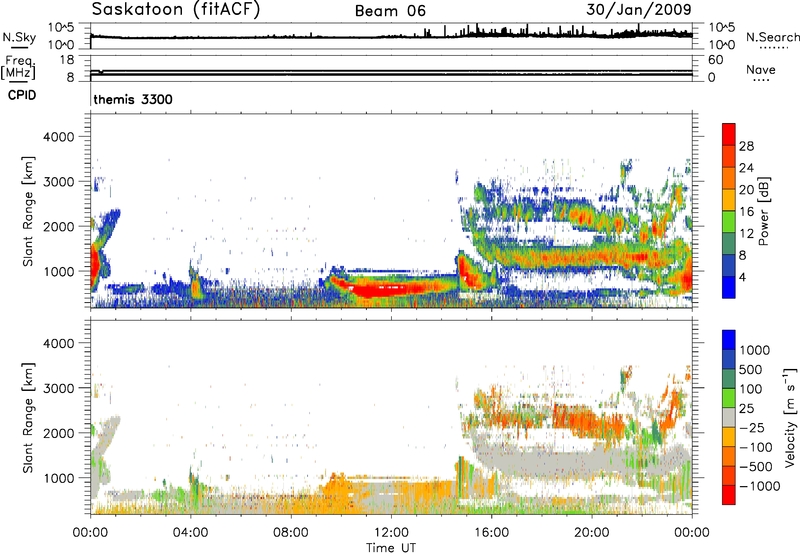Click the '-1000' velocity colorbar value
The width and height of the screenshot is (800, 554).
(x=760, y=486)
